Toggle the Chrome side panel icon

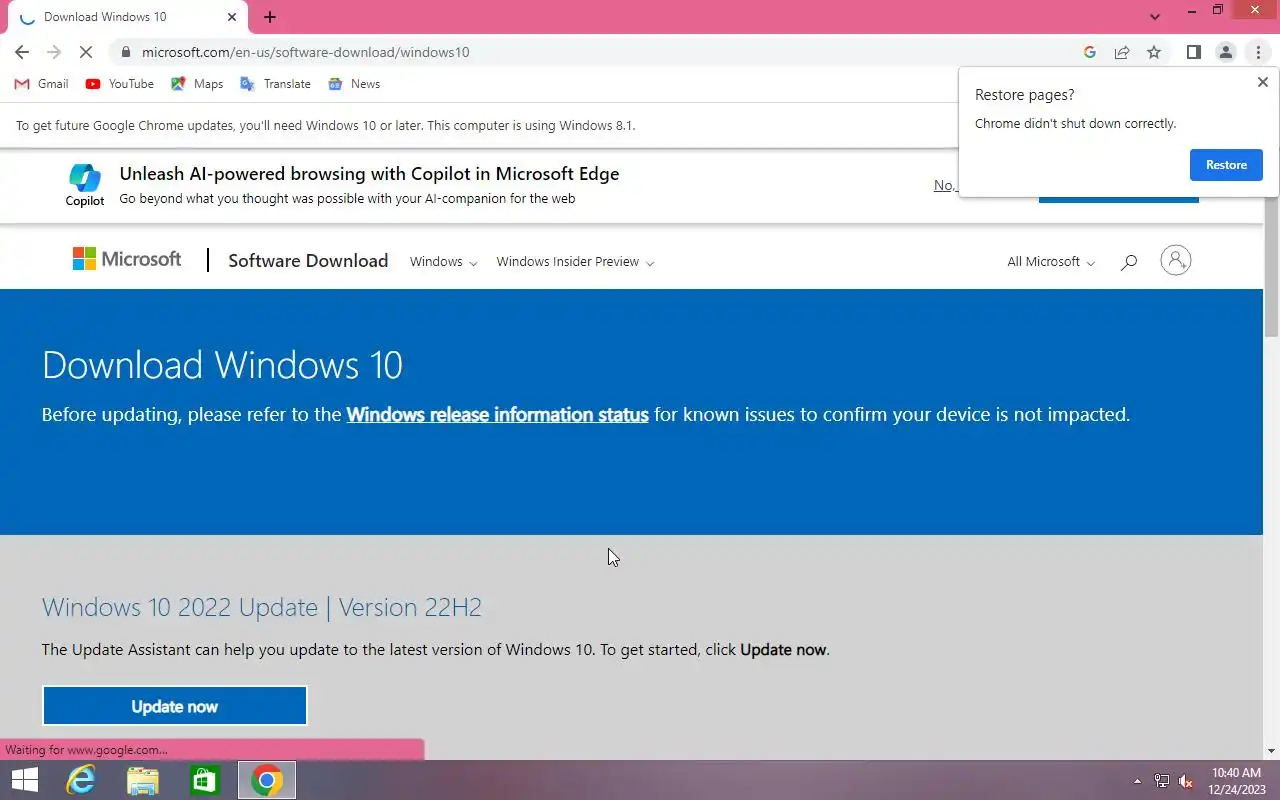point(1193,52)
